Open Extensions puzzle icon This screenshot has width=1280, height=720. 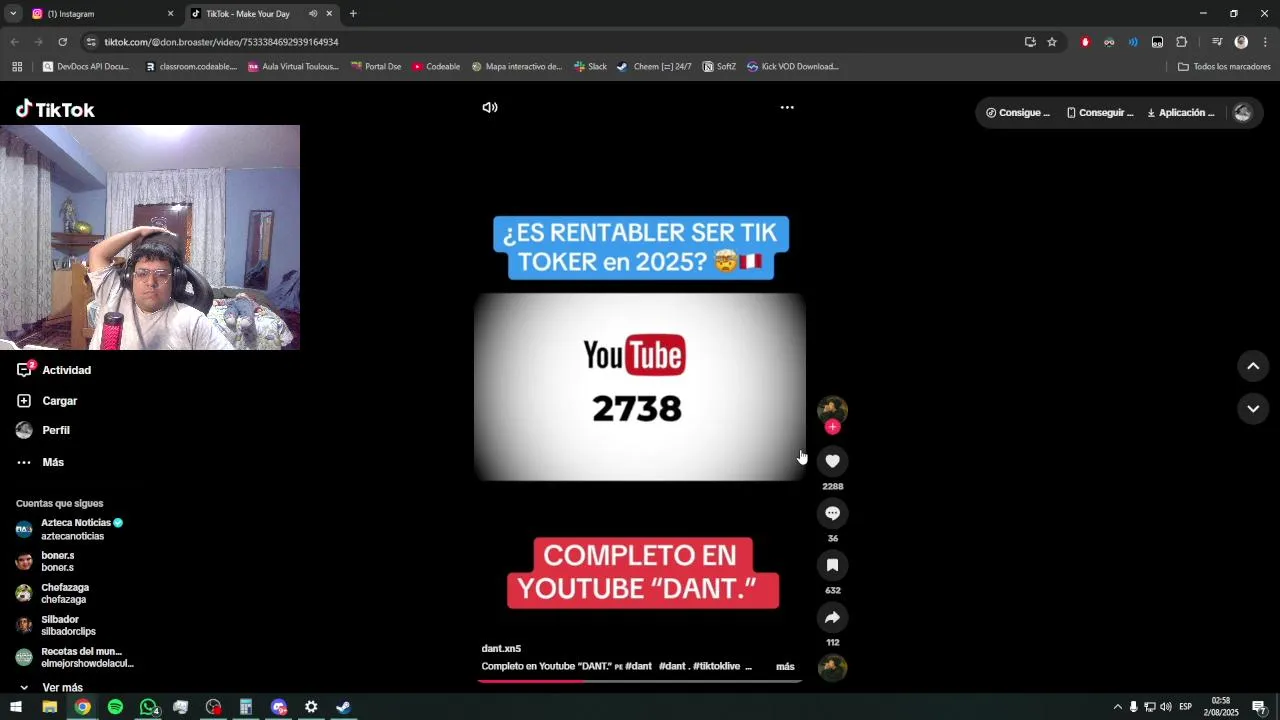click(x=1181, y=42)
